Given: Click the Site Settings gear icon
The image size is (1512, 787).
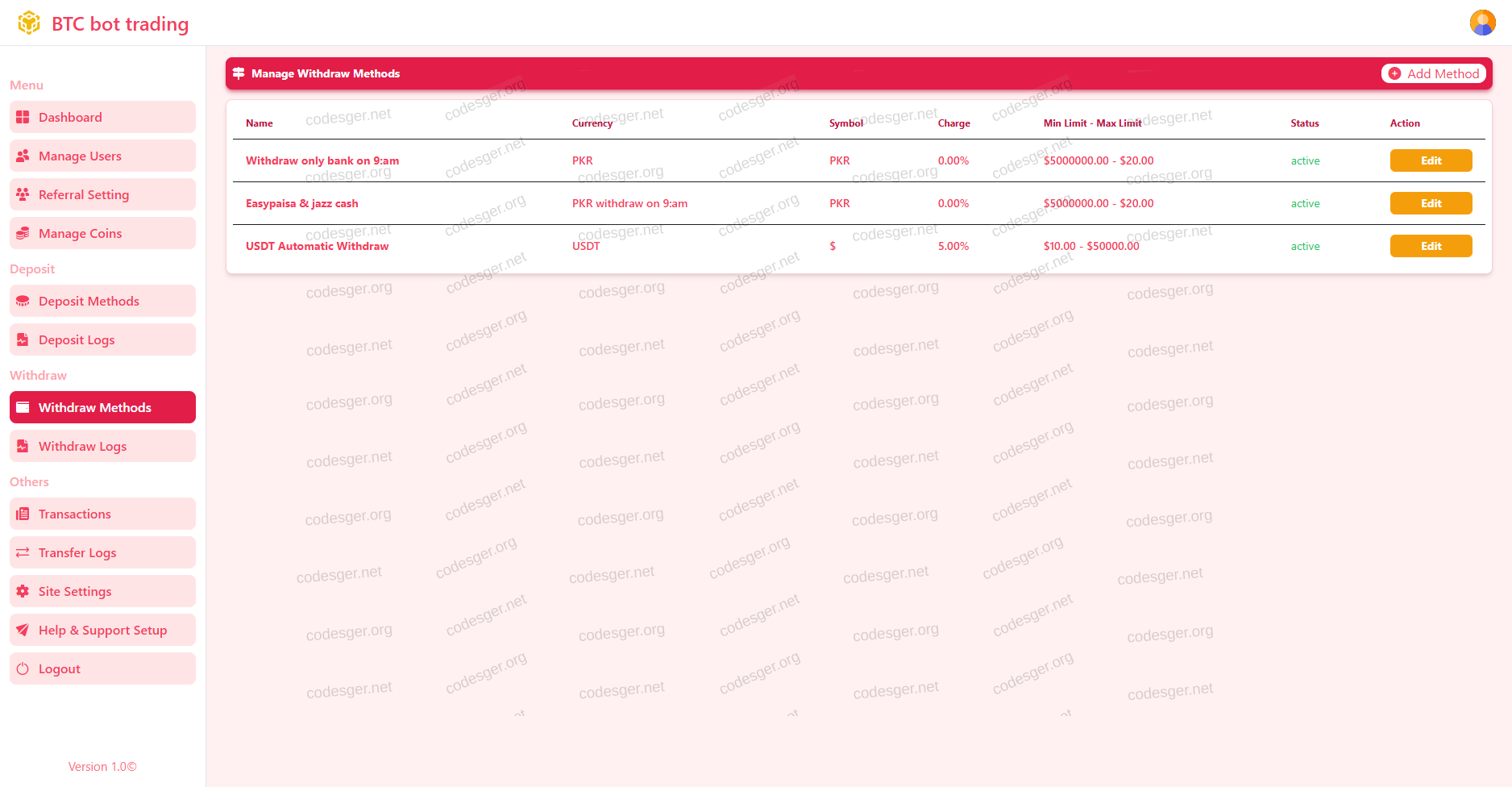Looking at the screenshot, I should pyautogui.click(x=23, y=591).
